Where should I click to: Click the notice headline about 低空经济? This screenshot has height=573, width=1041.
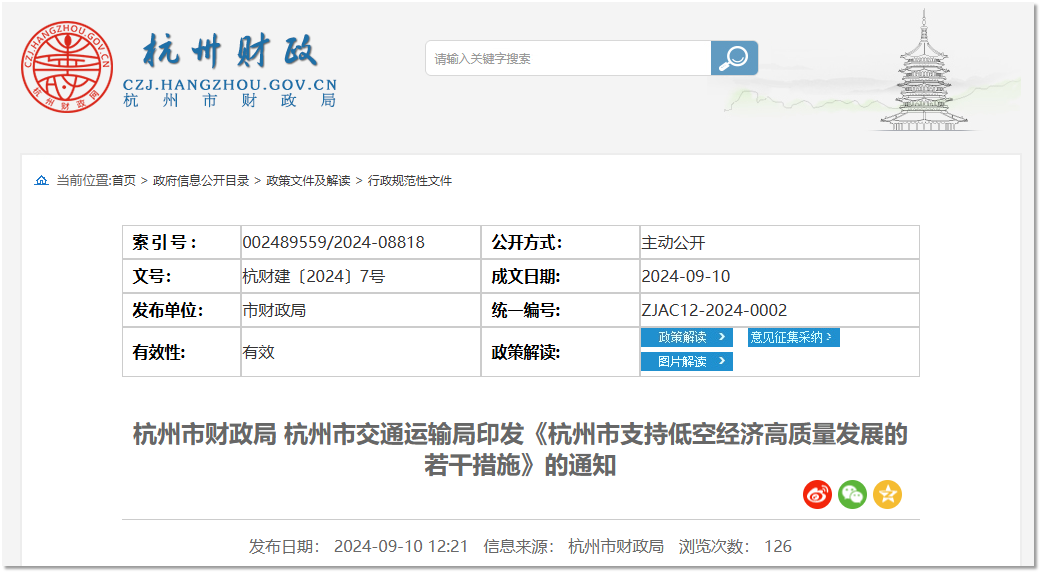click(520, 450)
